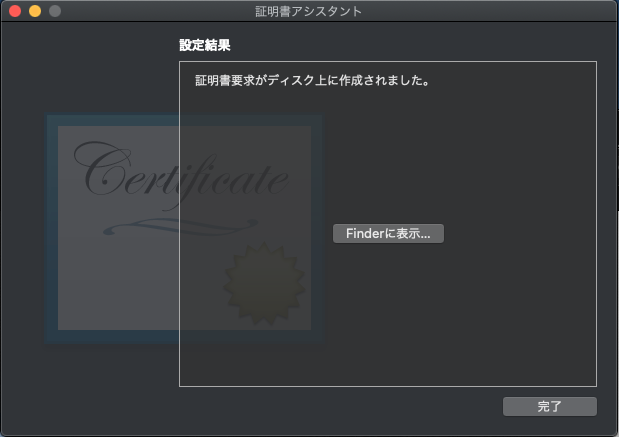Image resolution: width=619 pixels, height=437 pixels.
Task: Click the 設定結果 heading
Action: coord(205,45)
